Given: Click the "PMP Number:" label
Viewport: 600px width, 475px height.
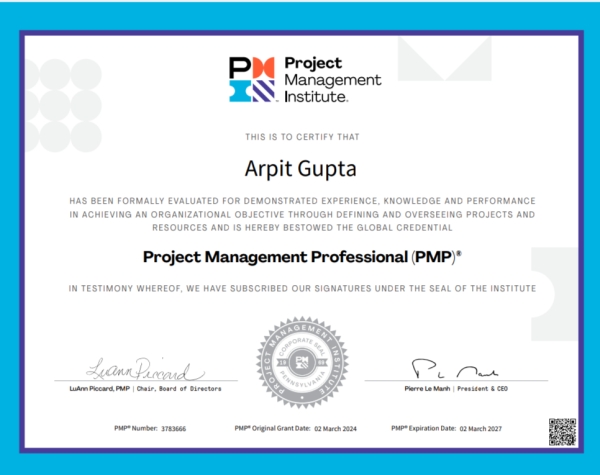Looking at the screenshot, I should point(136,428).
